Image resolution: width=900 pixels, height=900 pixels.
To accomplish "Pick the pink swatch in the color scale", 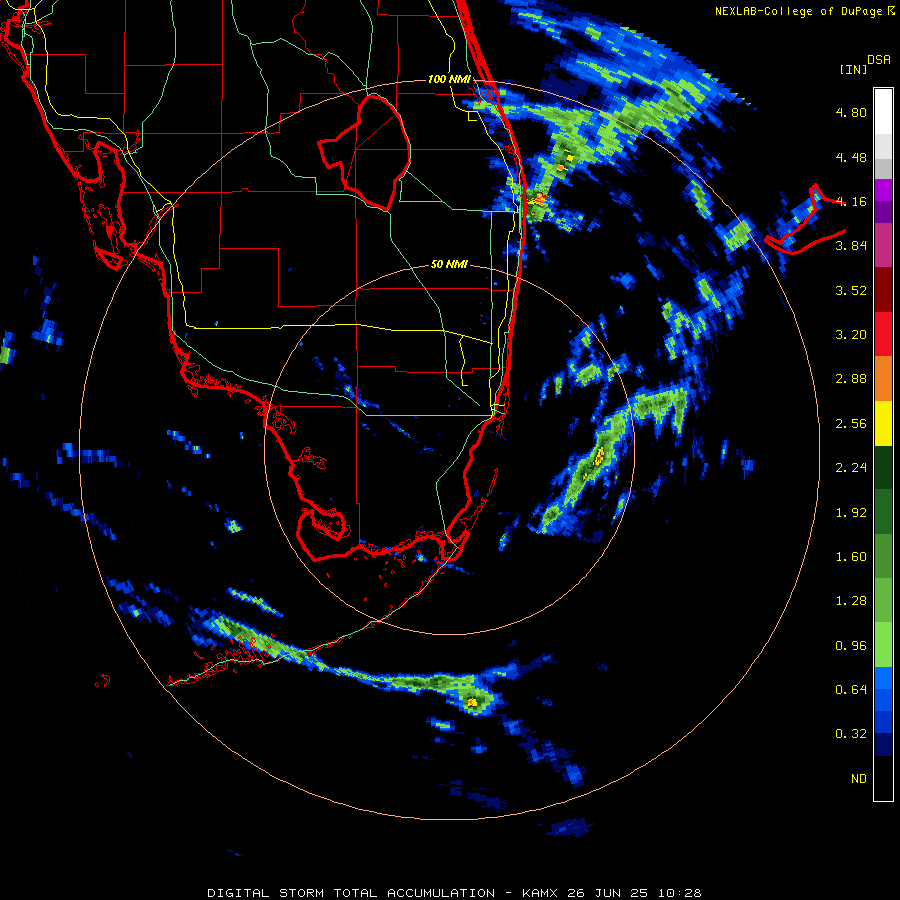I will [883, 246].
